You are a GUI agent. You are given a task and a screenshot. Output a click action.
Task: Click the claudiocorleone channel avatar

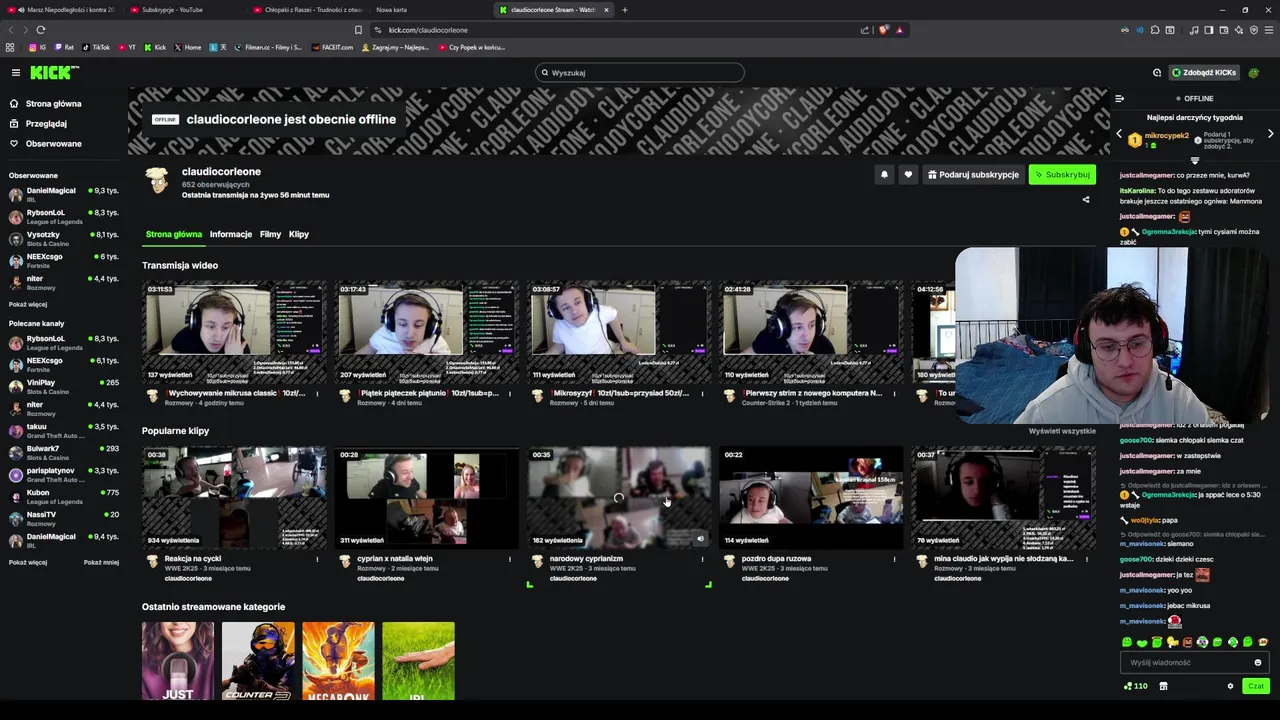[157, 180]
